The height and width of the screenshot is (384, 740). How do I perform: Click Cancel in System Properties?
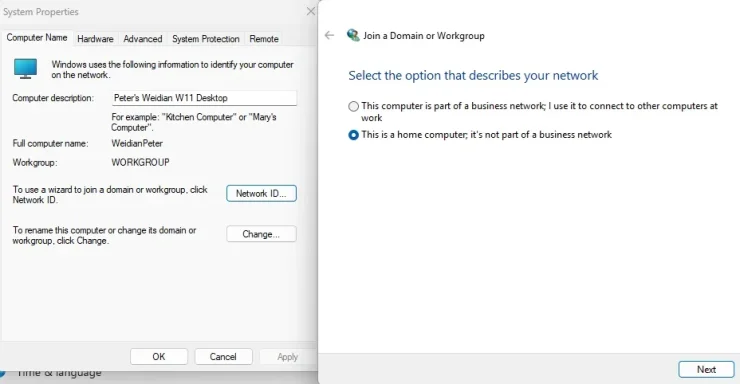point(223,357)
